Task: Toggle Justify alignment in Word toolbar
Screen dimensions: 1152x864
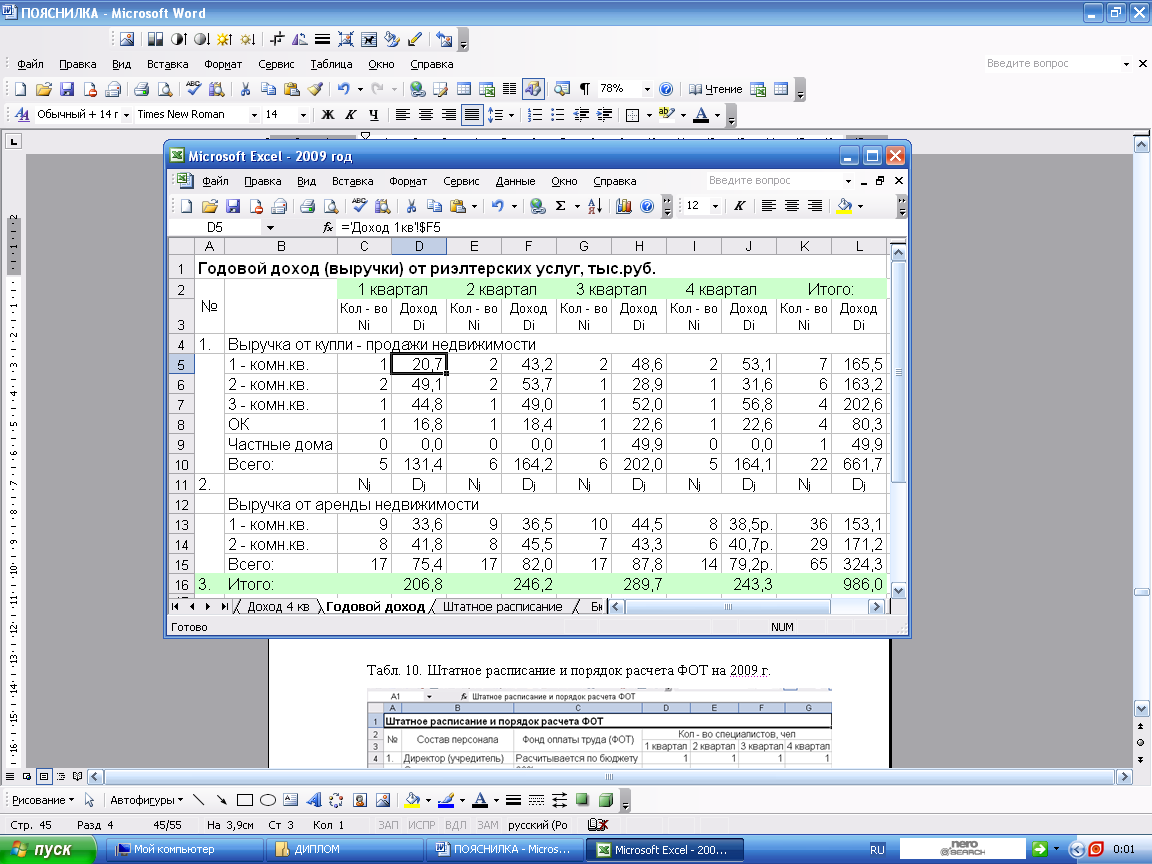Action: (471, 115)
